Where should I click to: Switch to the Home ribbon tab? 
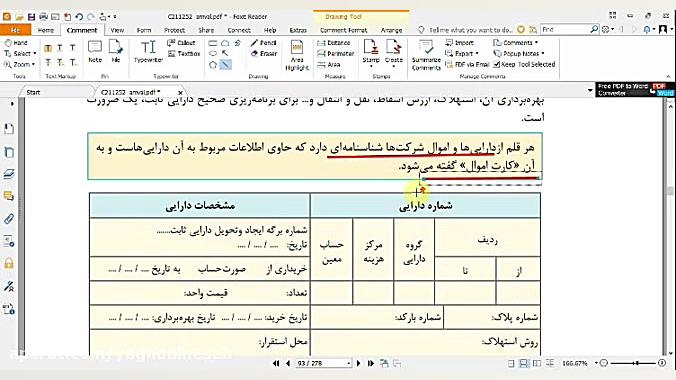point(46,30)
